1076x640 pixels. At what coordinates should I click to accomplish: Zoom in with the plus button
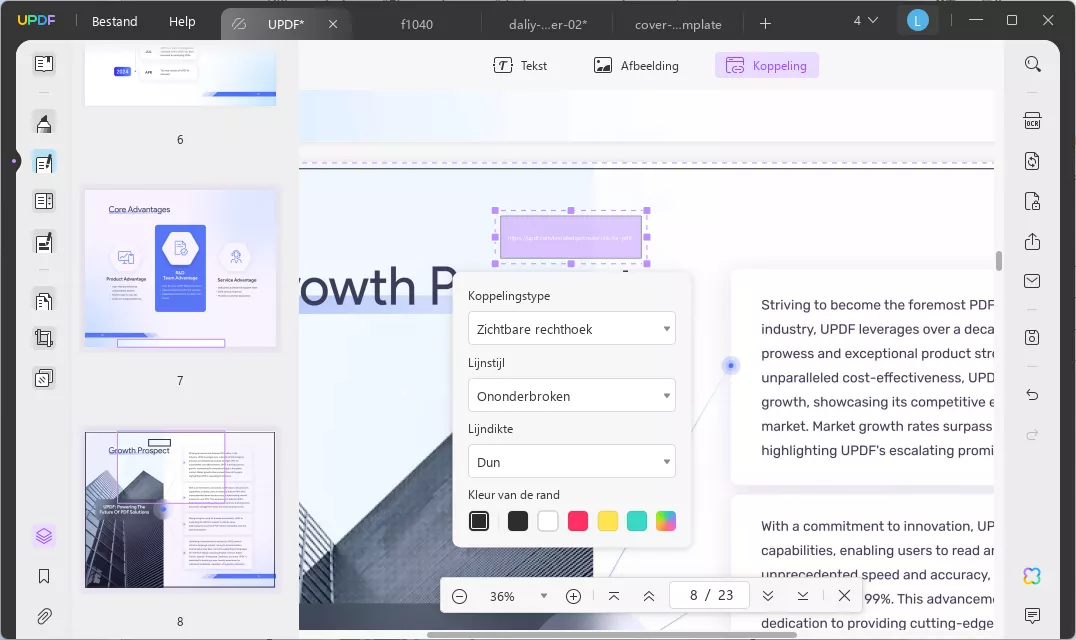pyautogui.click(x=574, y=596)
